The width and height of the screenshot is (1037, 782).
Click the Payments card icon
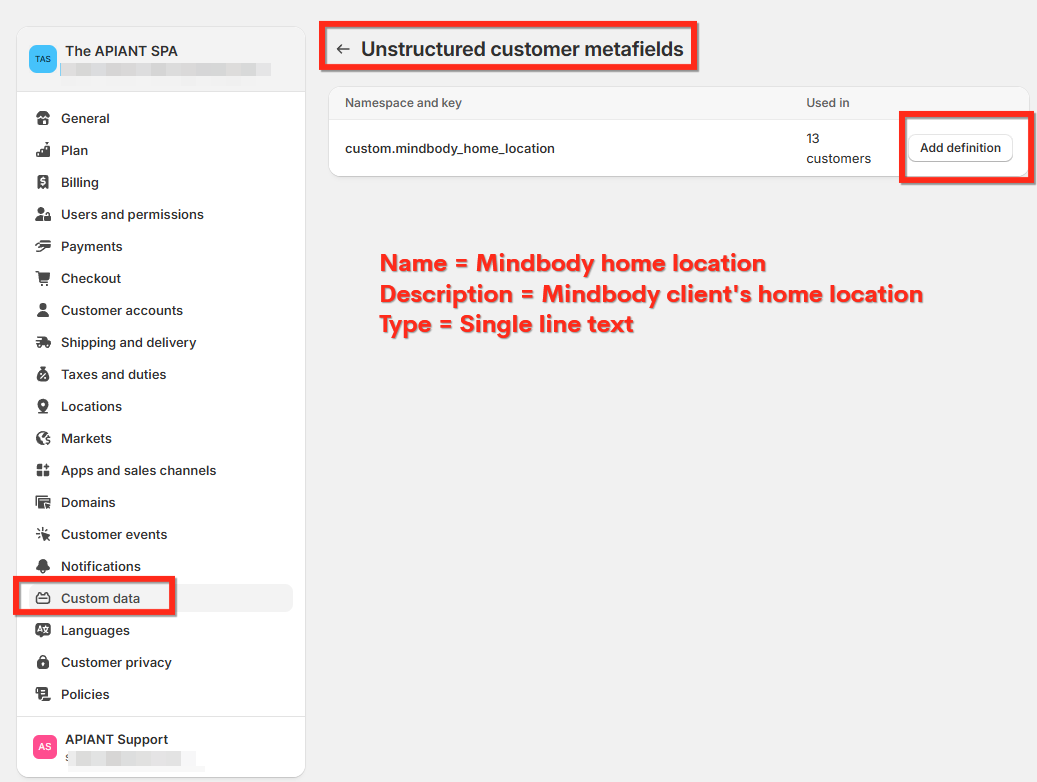click(43, 246)
